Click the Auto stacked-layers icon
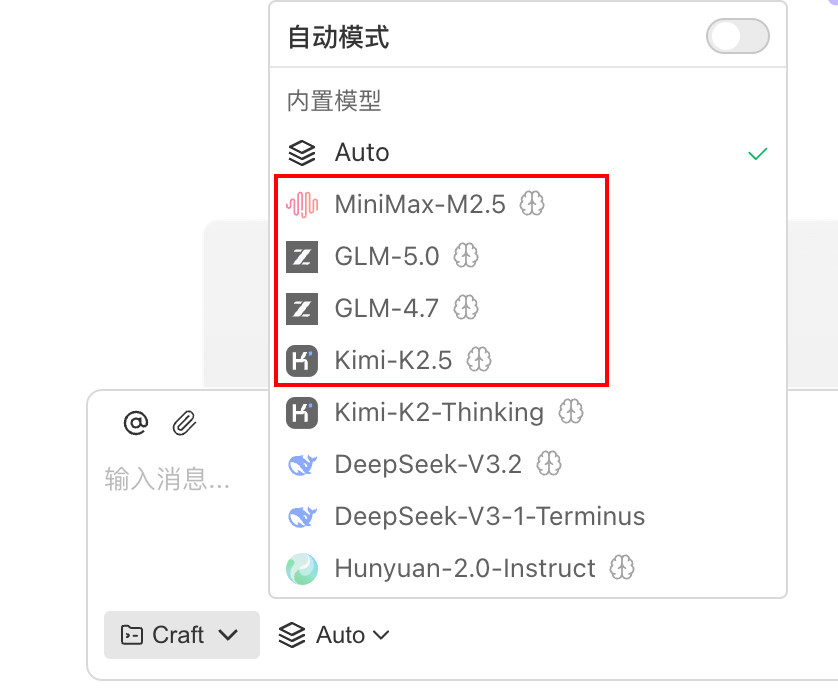This screenshot has width=838, height=698. tap(303, 152)
